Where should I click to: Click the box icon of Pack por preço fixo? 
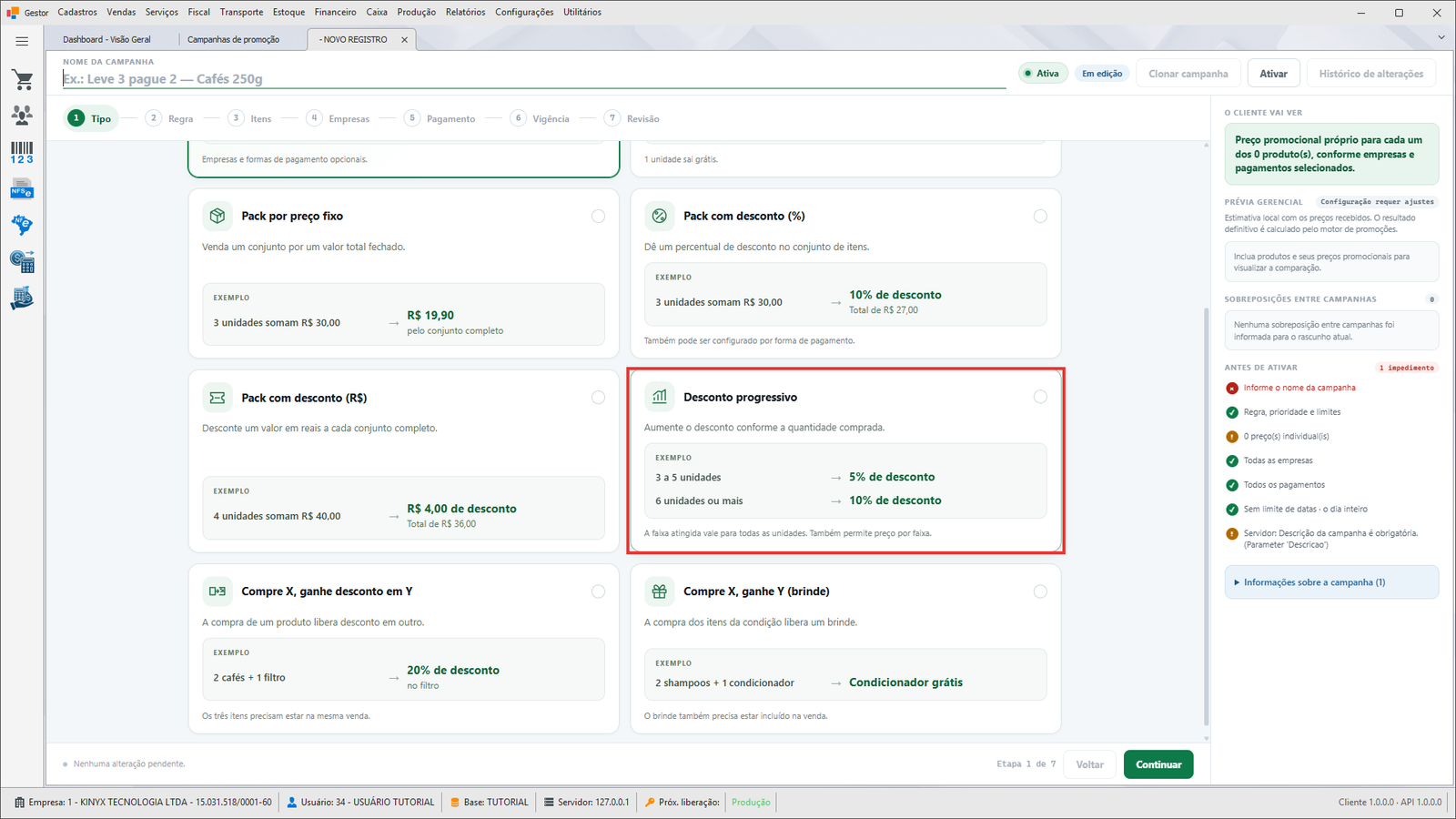coord(217,216)
